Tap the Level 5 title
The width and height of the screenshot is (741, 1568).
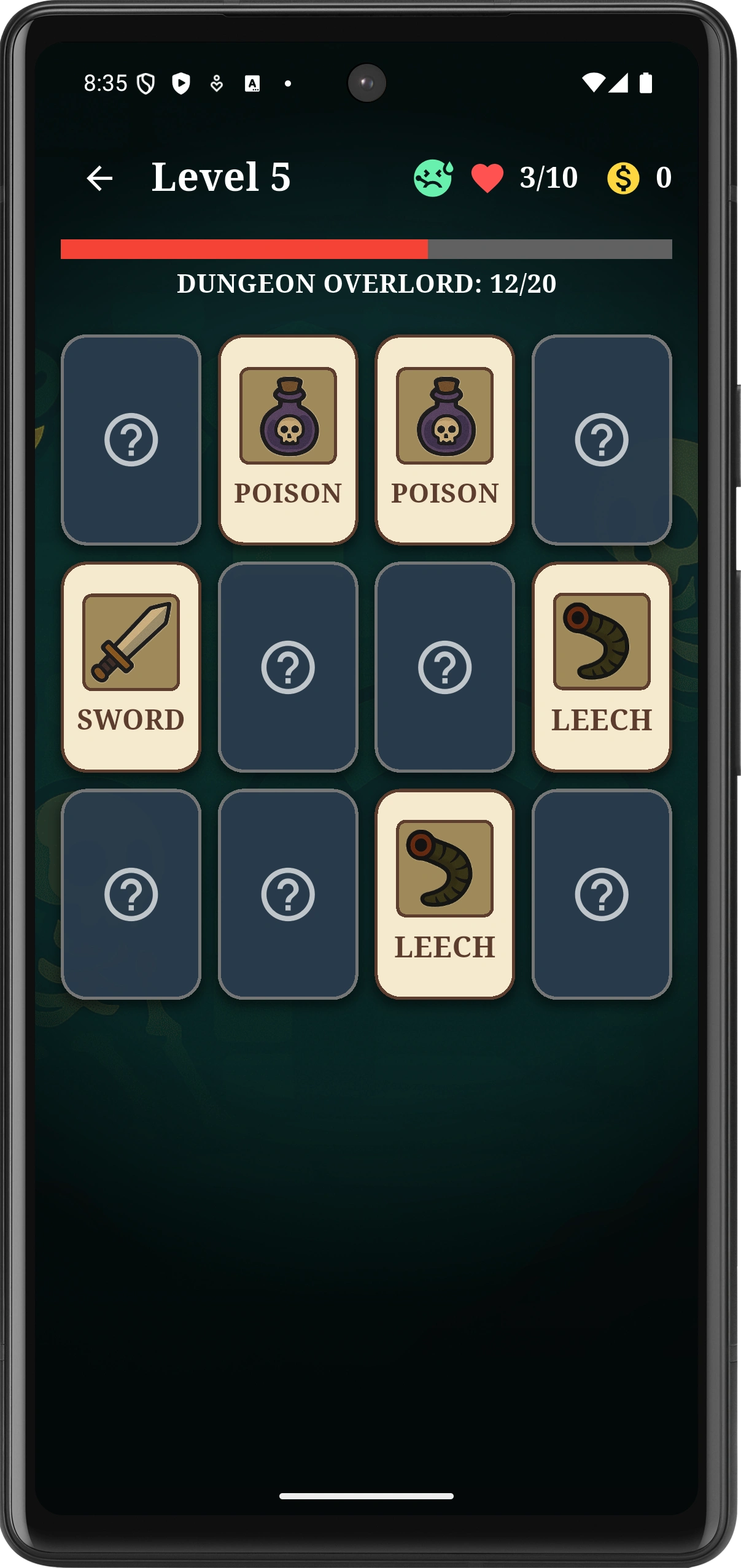coord(221,177)
